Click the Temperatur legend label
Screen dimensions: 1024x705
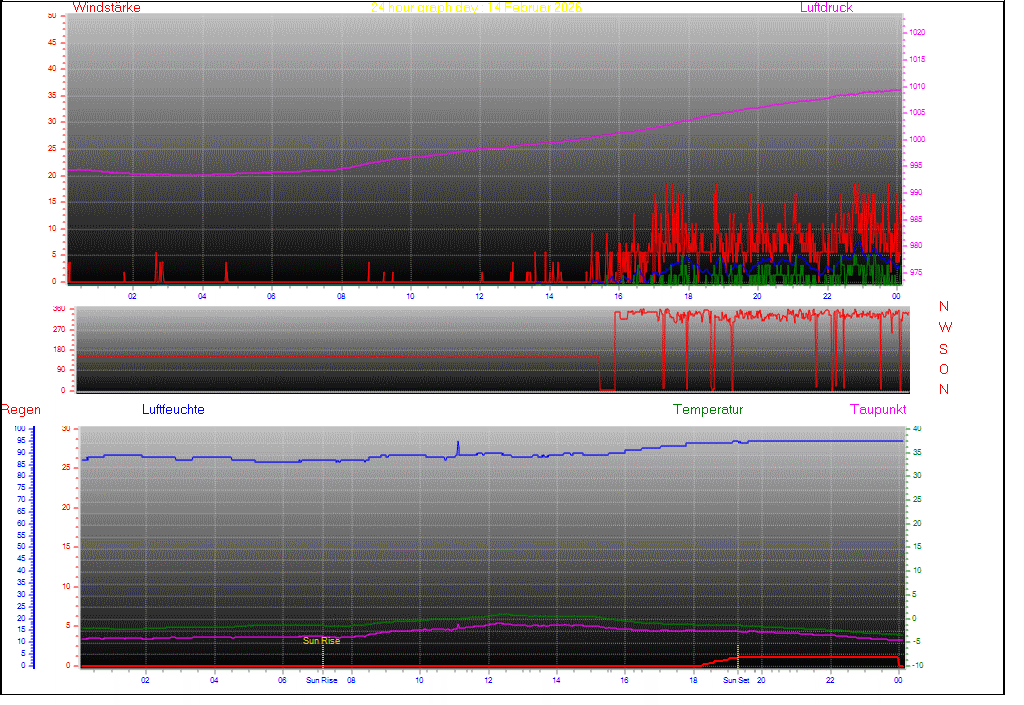[x=708, y=410]
